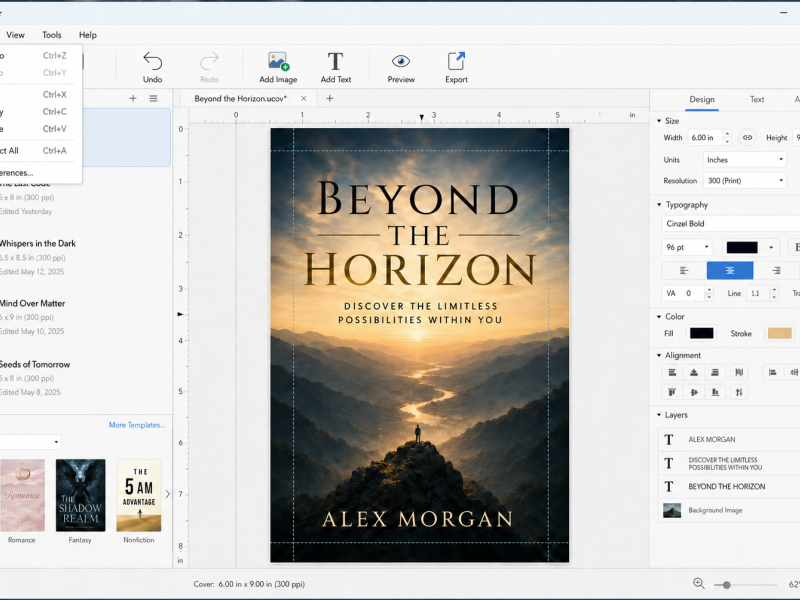Viewport: 800px width, 600px height.
Task: Distribute objects horizontally
Action: 739,372
